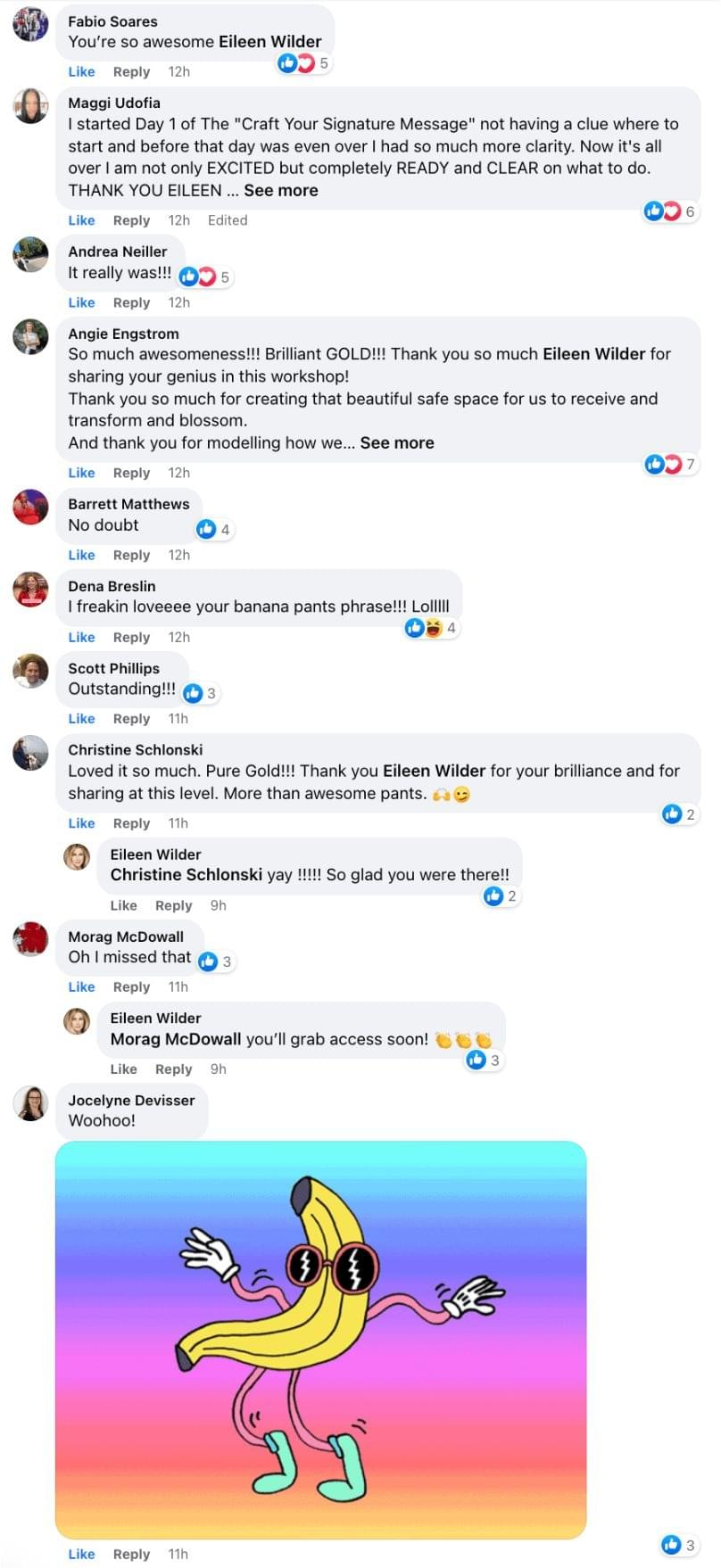The image size is (721, 1568).
Task: Open Fabio Soares' profile picture
Action: click(30, 23)
